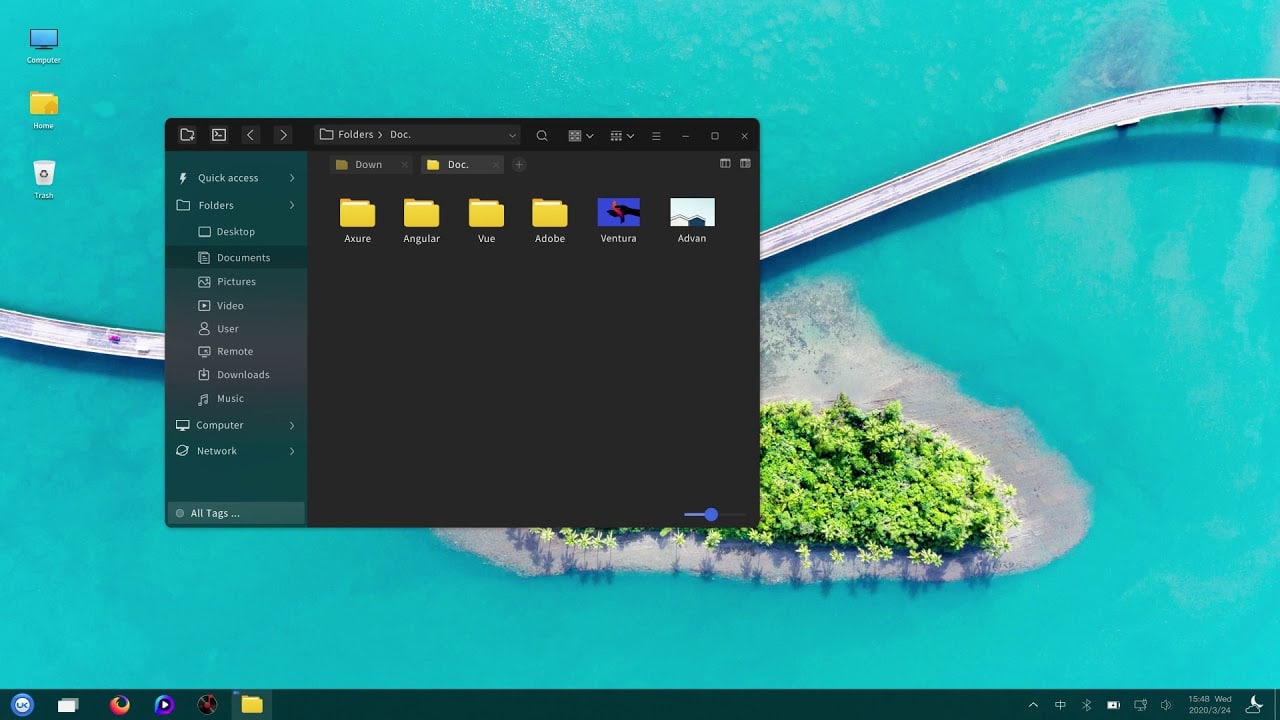Viewport: 1280px width, 720px height.
Task: Click the task view taskbar icon
Action: click(x=68, y=705)
